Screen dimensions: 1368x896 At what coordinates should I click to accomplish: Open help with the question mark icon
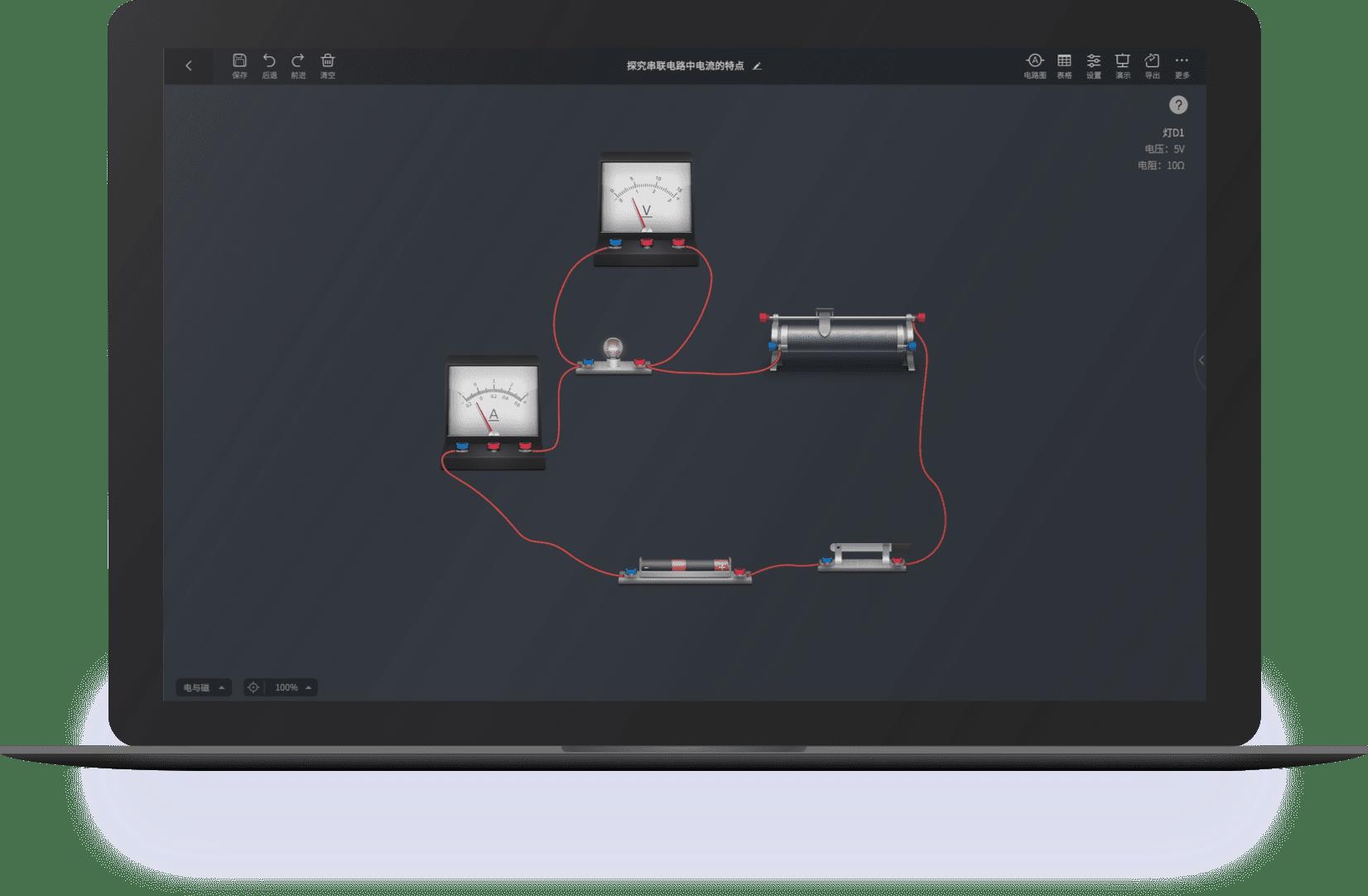1178,105
